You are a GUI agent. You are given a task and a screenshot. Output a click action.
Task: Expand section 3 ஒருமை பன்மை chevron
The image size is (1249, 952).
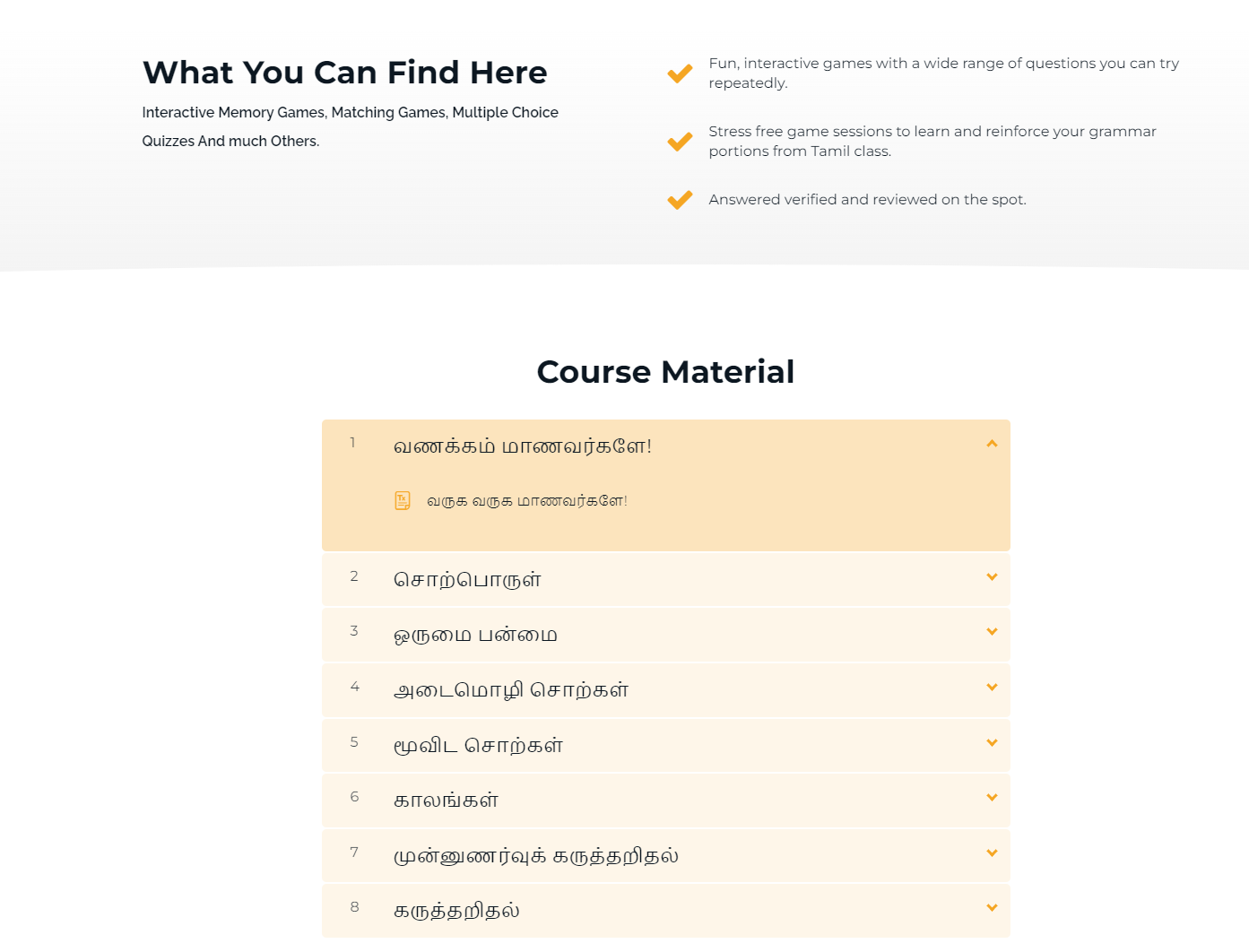(992, 632)
